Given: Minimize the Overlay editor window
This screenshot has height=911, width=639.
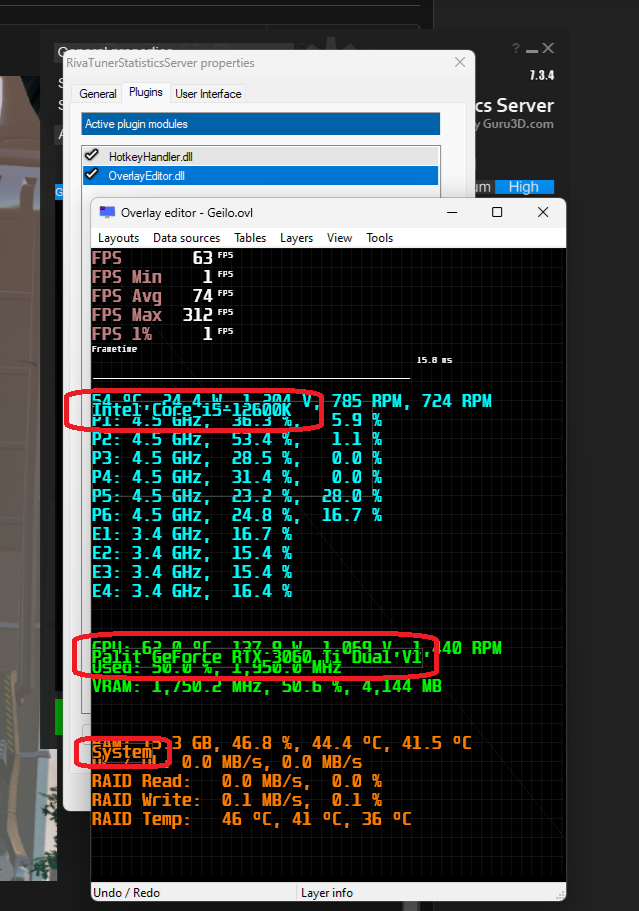Looking at the screenshot, I should click(x=452, y=212).
